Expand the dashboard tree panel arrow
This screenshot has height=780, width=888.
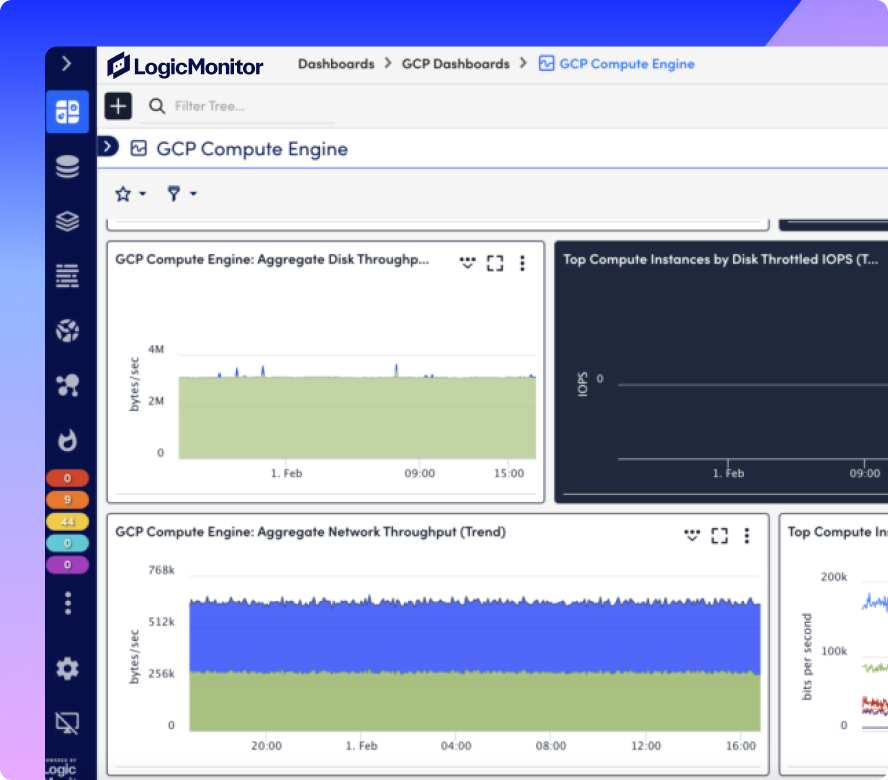coord(107,147)
